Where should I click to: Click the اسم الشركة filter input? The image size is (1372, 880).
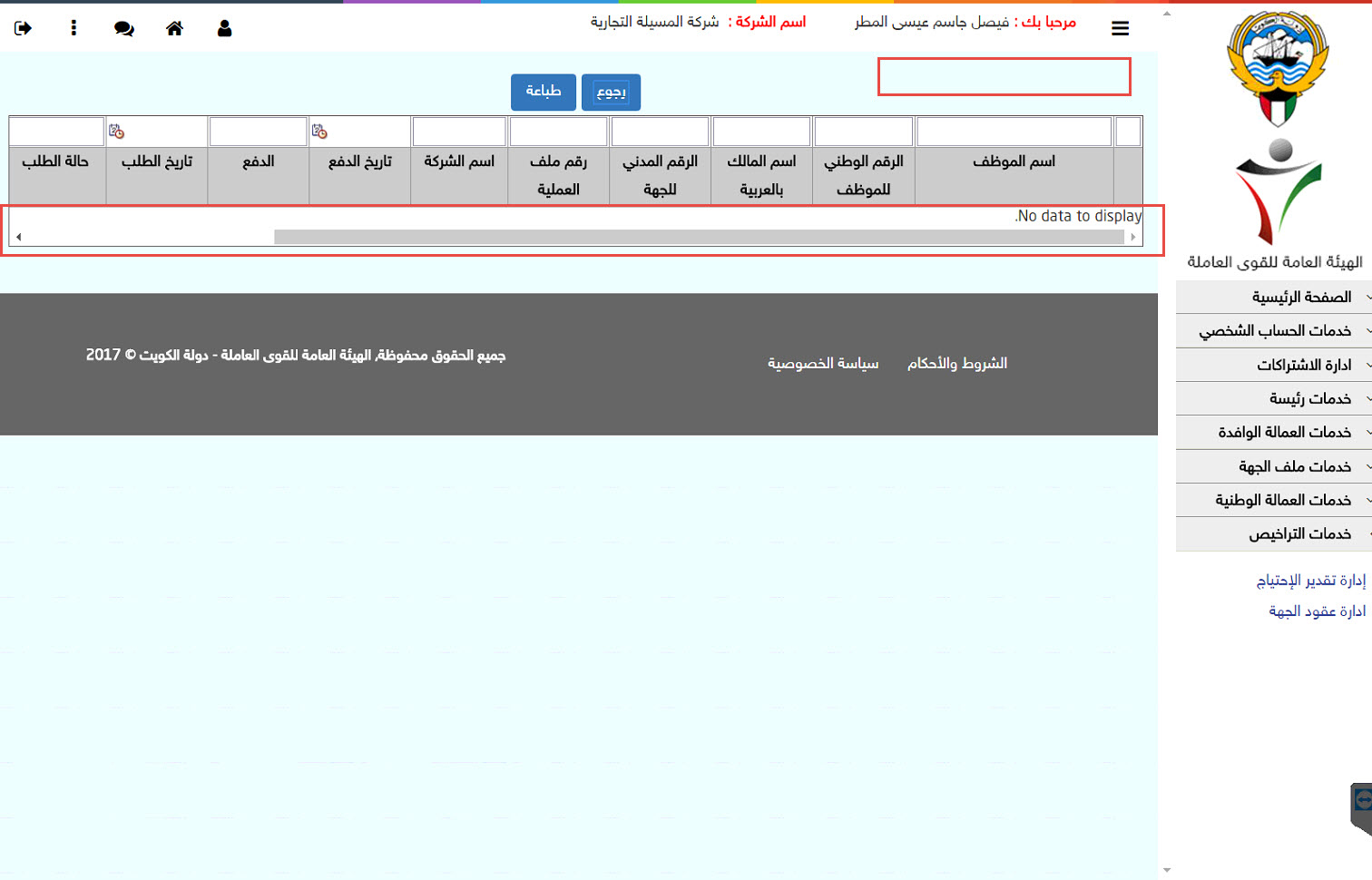tap(459, 132)
